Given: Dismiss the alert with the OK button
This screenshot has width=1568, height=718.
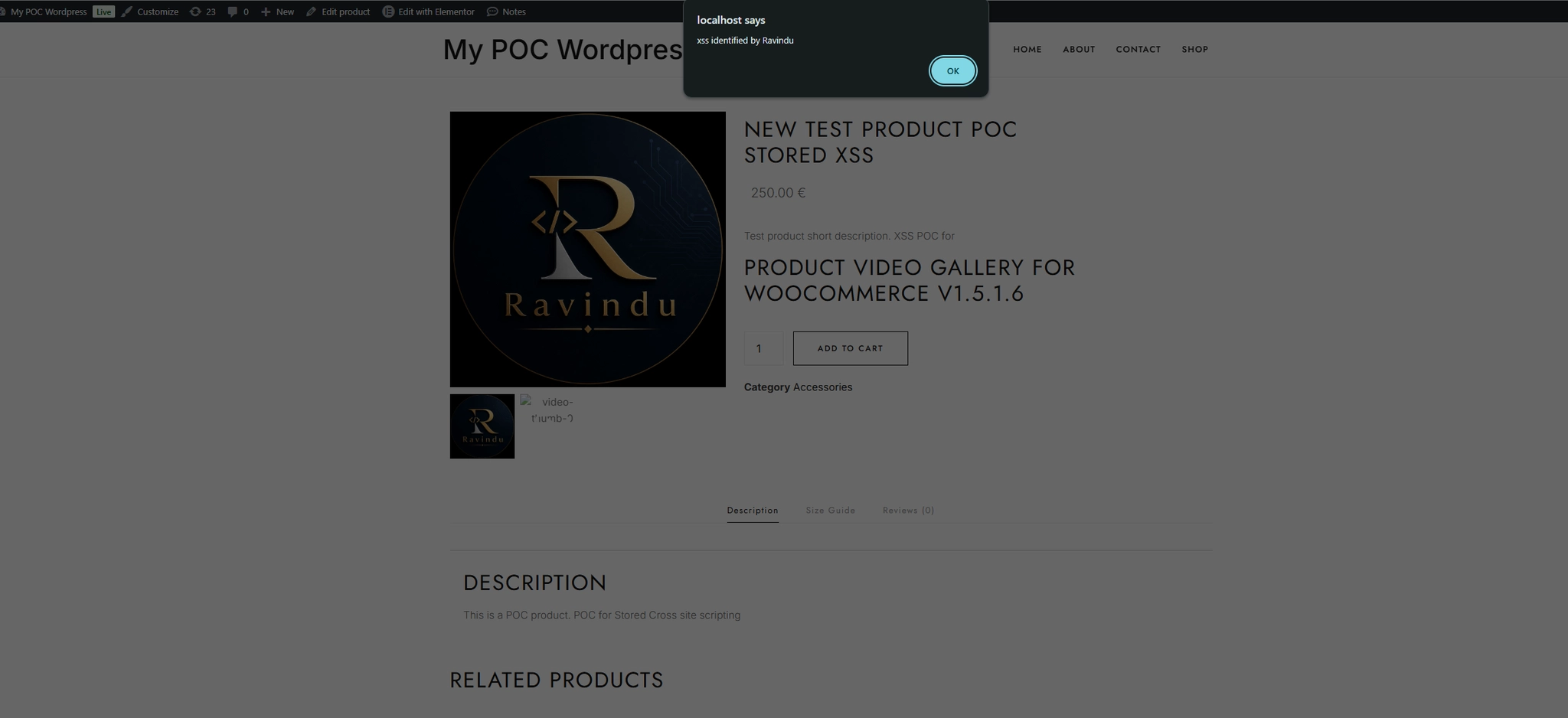Looking at the screenshot, I should click(x=952, y=71).
